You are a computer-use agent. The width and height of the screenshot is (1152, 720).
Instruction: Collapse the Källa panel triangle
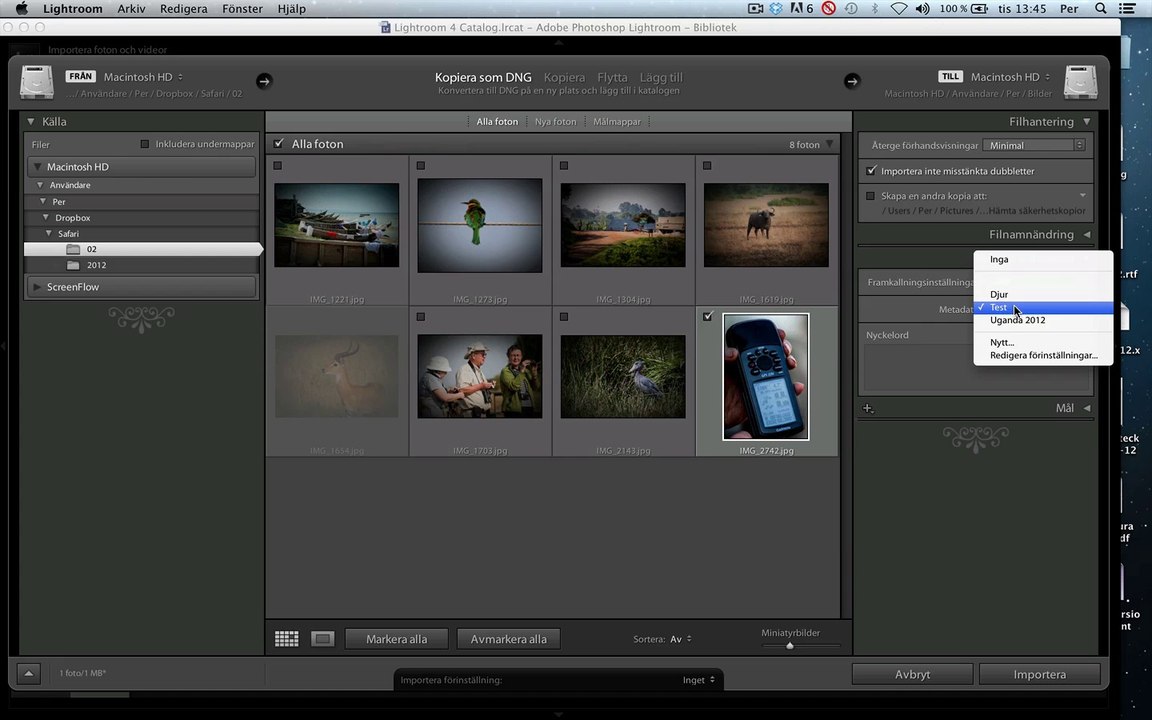click(31, 121)
